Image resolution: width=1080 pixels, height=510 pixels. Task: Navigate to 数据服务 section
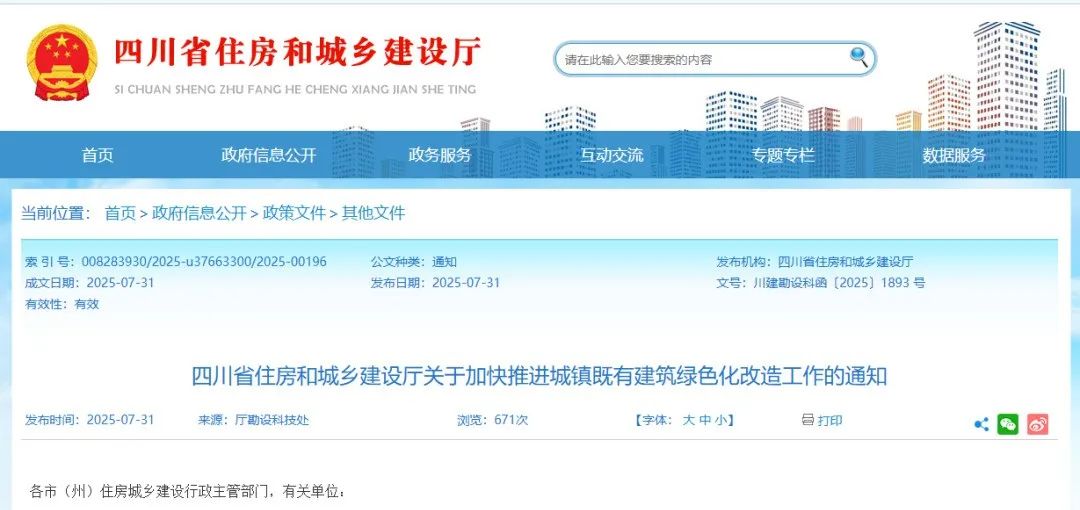(953, 155)
